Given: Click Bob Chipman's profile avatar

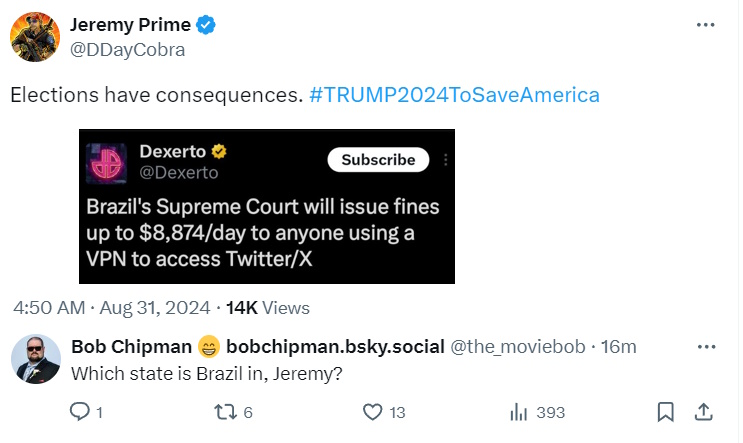Looking at the screenshot, I should pyautogui.click(x=35, y=359).
